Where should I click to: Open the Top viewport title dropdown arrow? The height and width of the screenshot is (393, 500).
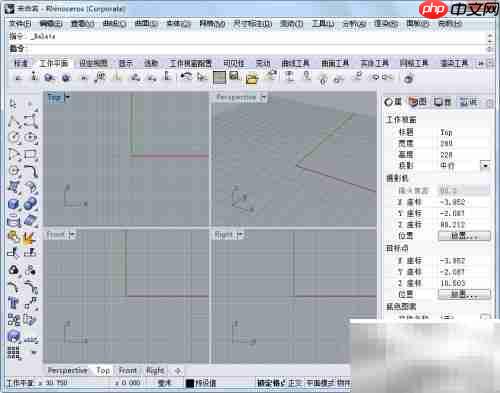[67, 98]
